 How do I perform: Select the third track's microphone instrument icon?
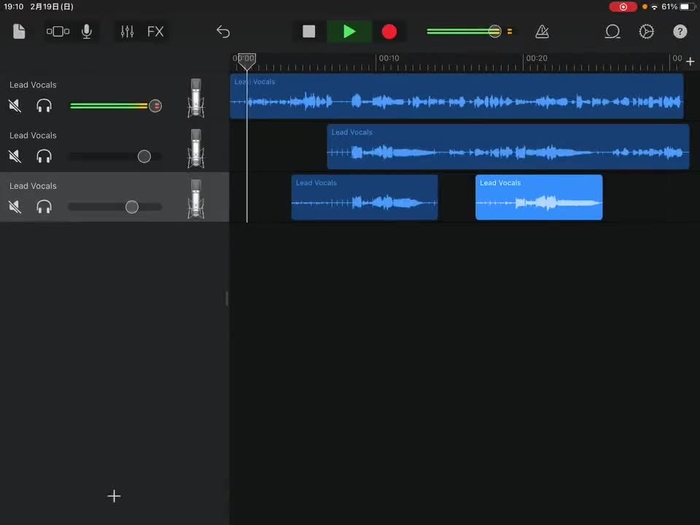(196, 199)
